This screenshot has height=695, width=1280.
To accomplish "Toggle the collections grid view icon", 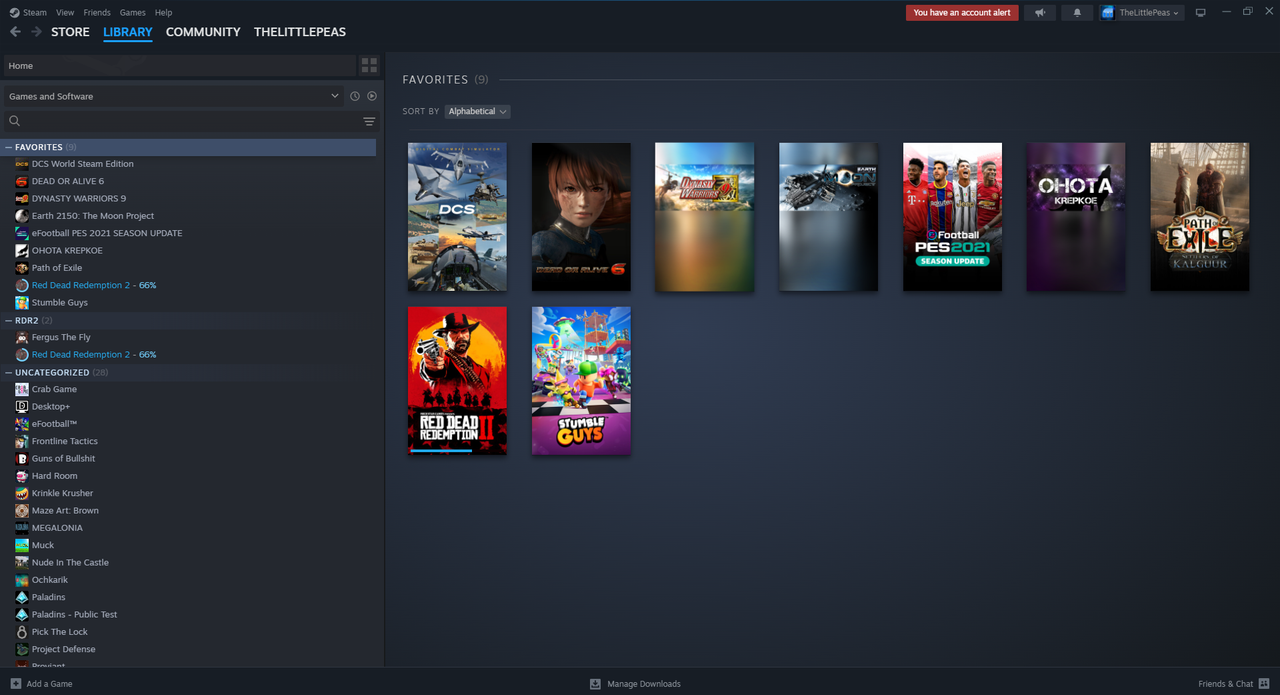I will click(x=369, y=65).
